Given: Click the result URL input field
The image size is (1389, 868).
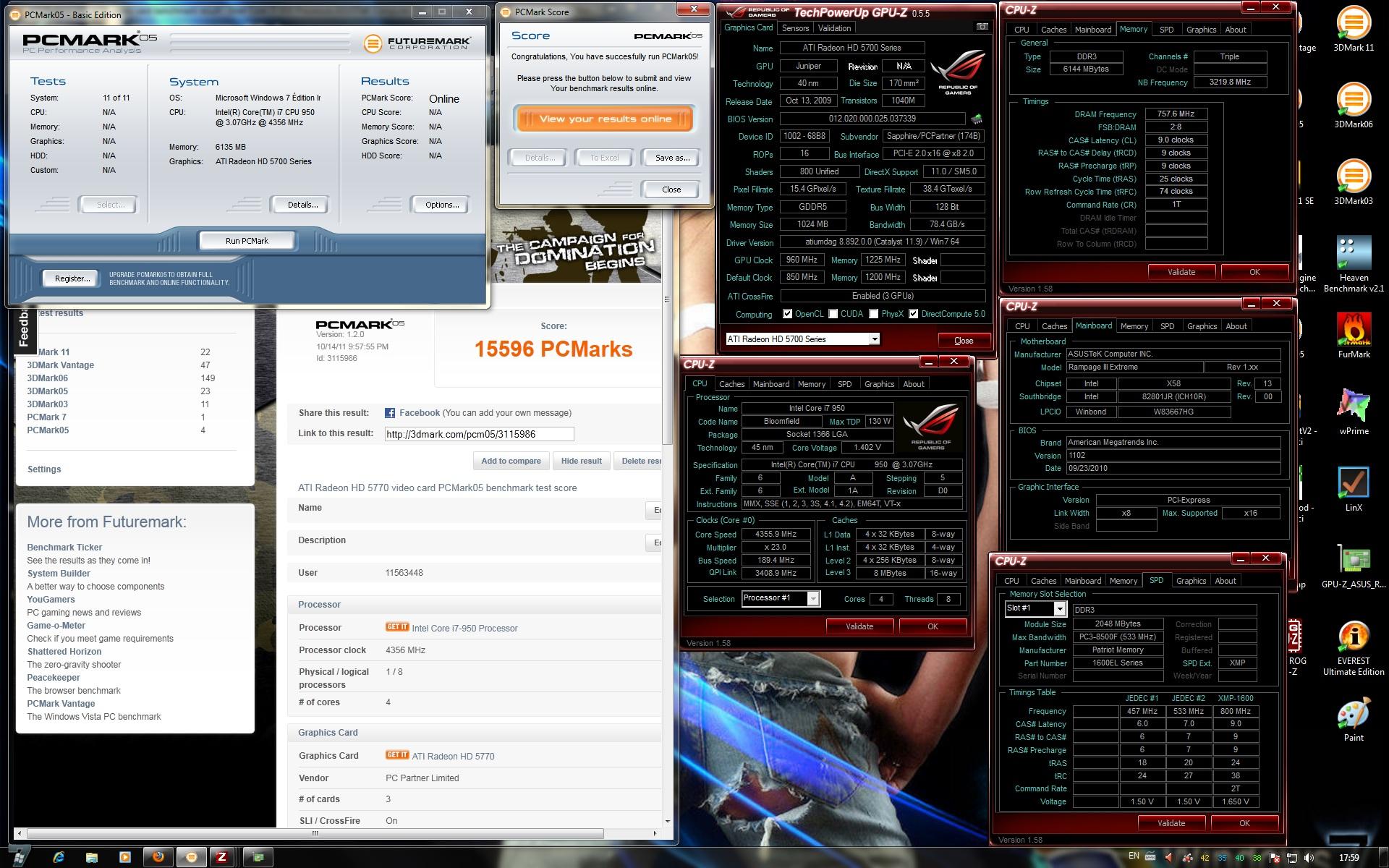Looking at the screenshot, I should 479,434.
